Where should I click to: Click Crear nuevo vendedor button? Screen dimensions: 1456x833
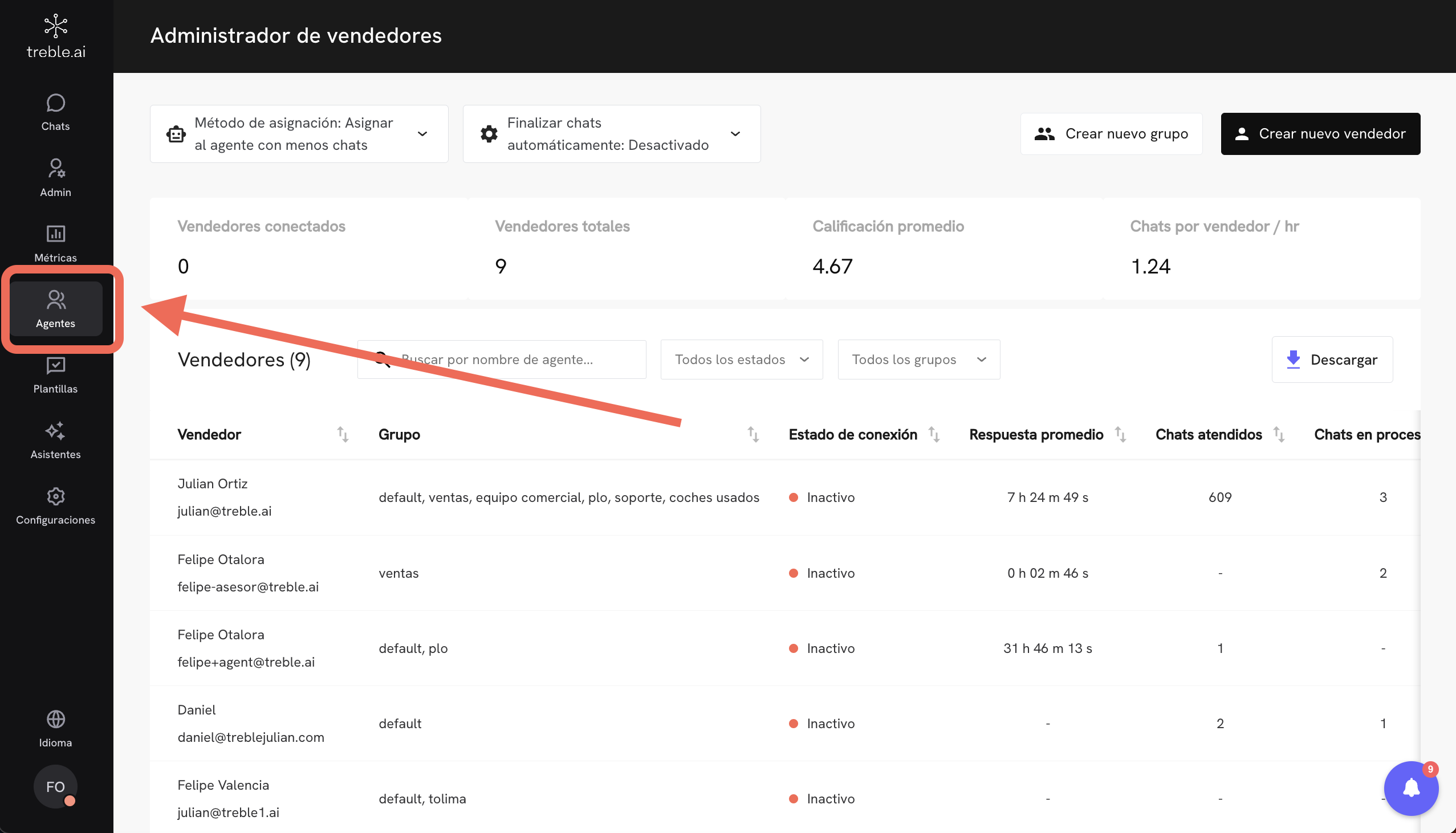[1320, 134]
